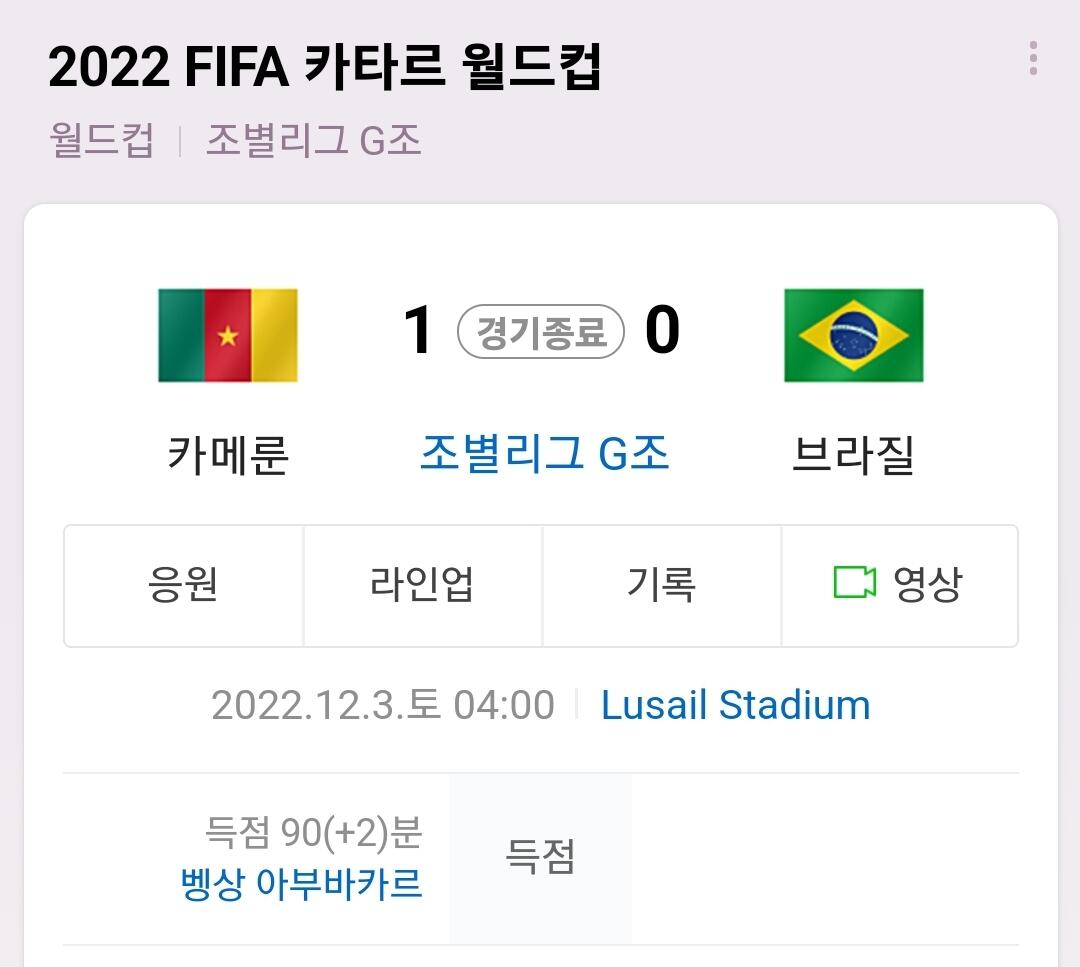Select the 브라질 team name
Screen dimensions: 1080x967
coord(853,456)
